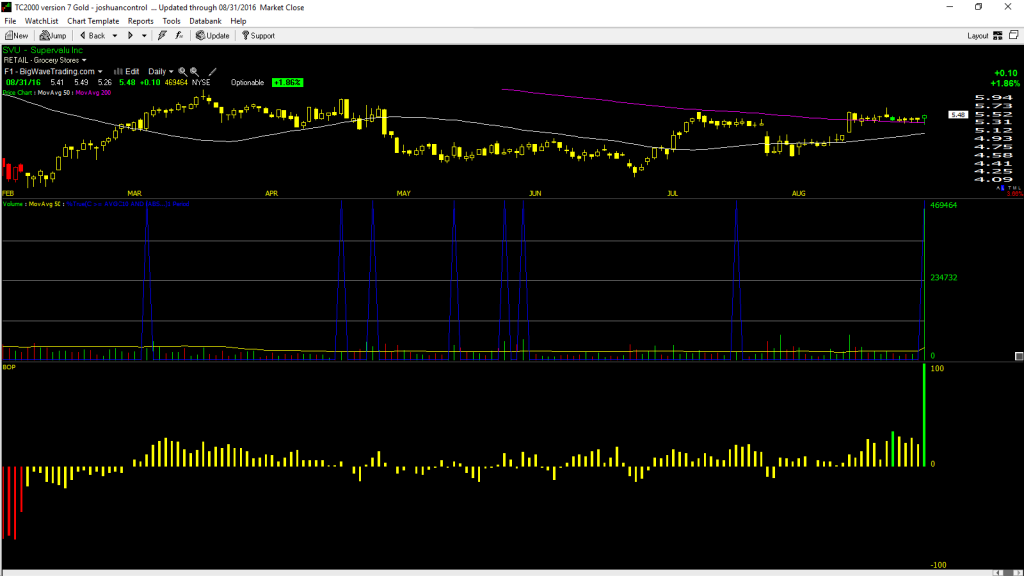Expand the RETAIL - Grocery Stores dropdown
This screenshot has height=576, width=1024.
click(x=45, y=60)
